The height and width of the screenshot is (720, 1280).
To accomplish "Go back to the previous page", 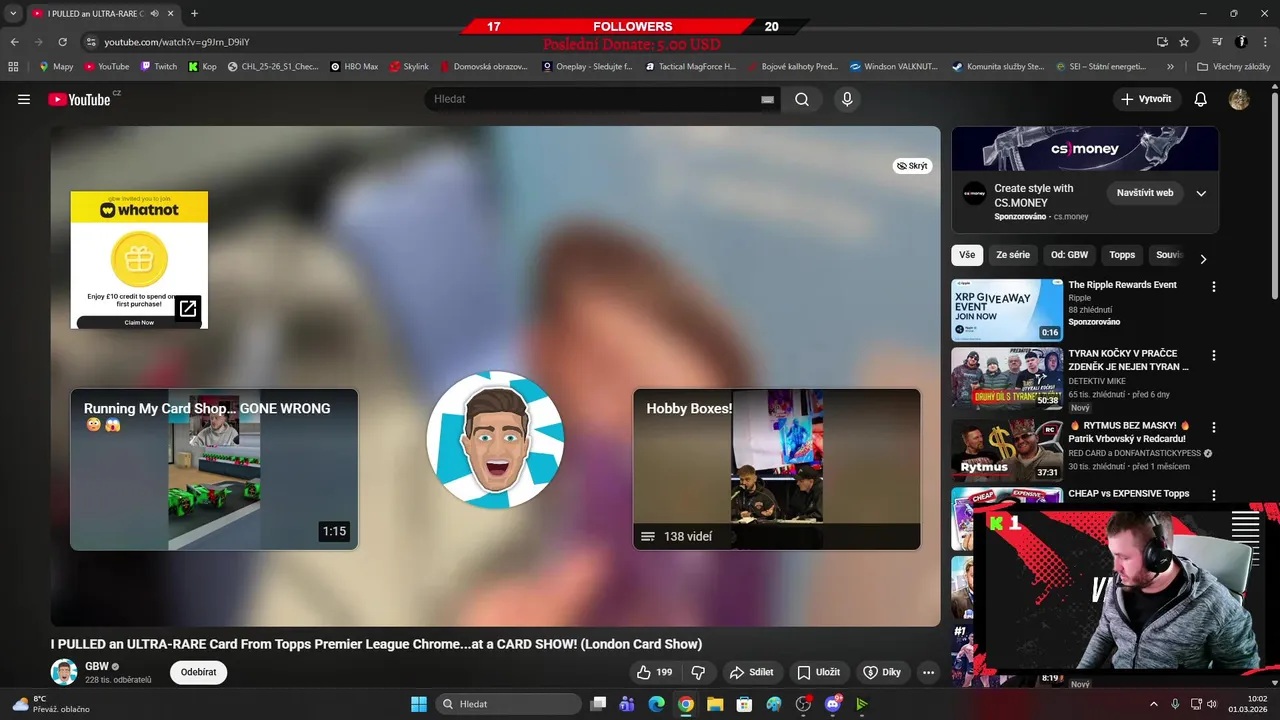I will tap(14, 42).
